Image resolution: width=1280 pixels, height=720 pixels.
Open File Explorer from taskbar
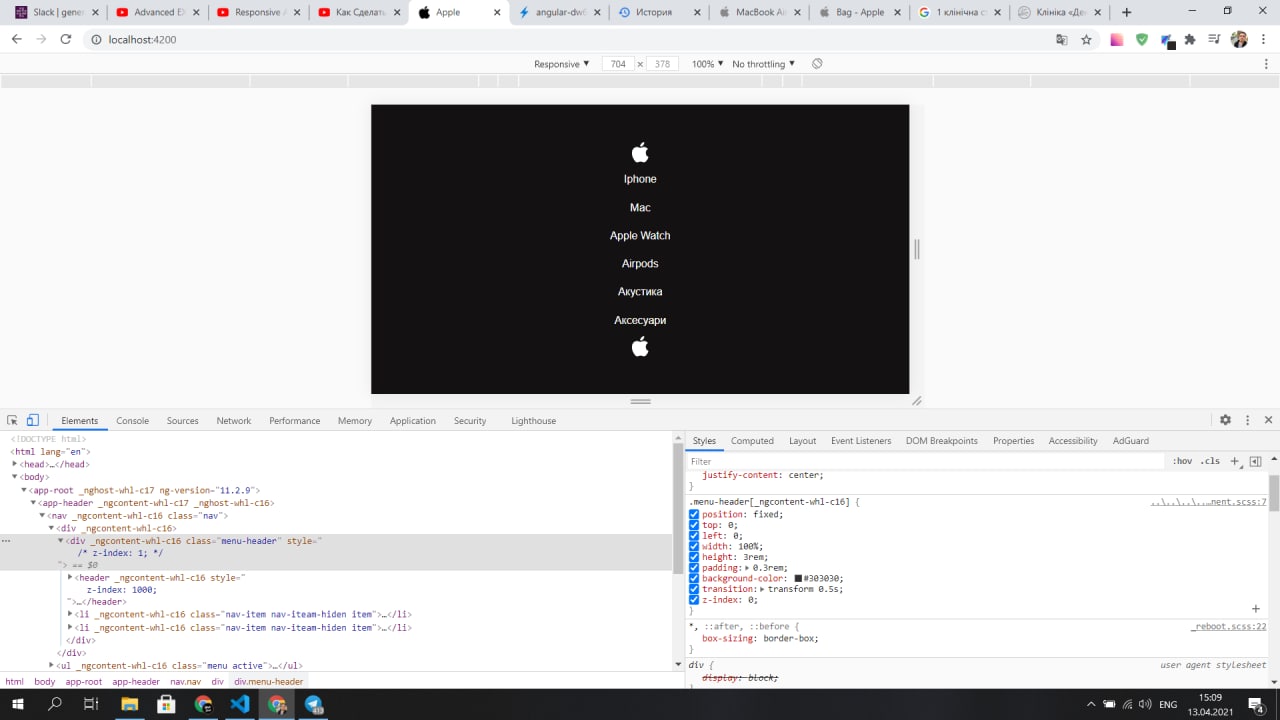pyautogui.click(x=129, y=704)
